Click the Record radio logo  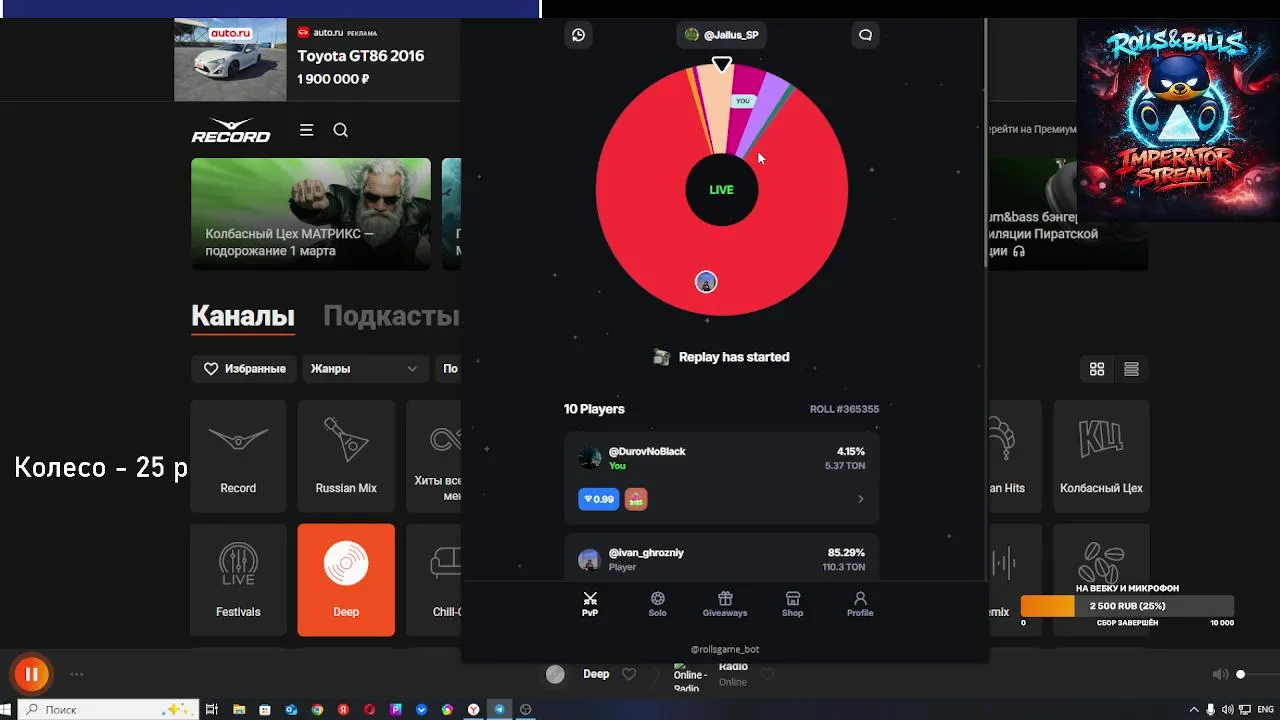click(231, 130)
